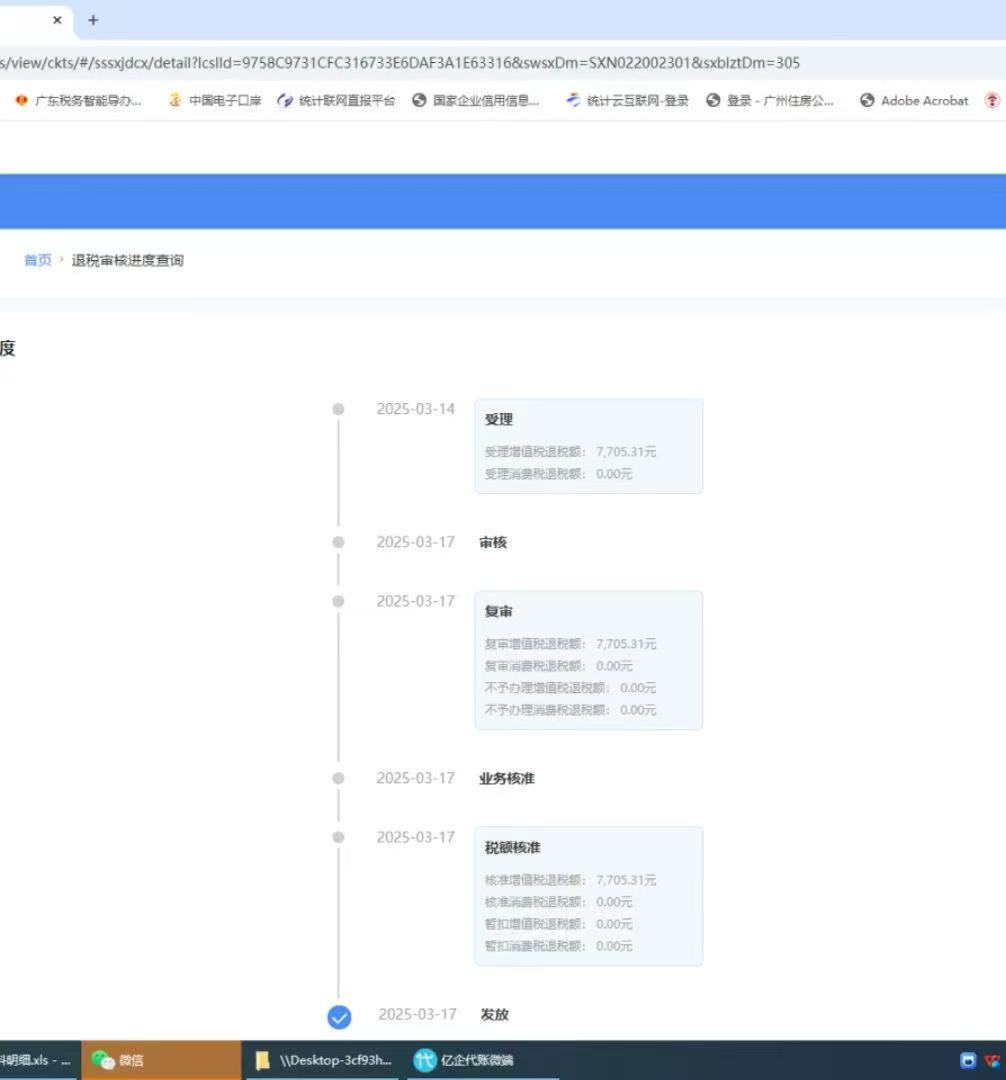Viewport: 1006px width, 1080px height.
Task: Click the 中国电子口岸 bookmark icon
Action: tap(175, 100)
